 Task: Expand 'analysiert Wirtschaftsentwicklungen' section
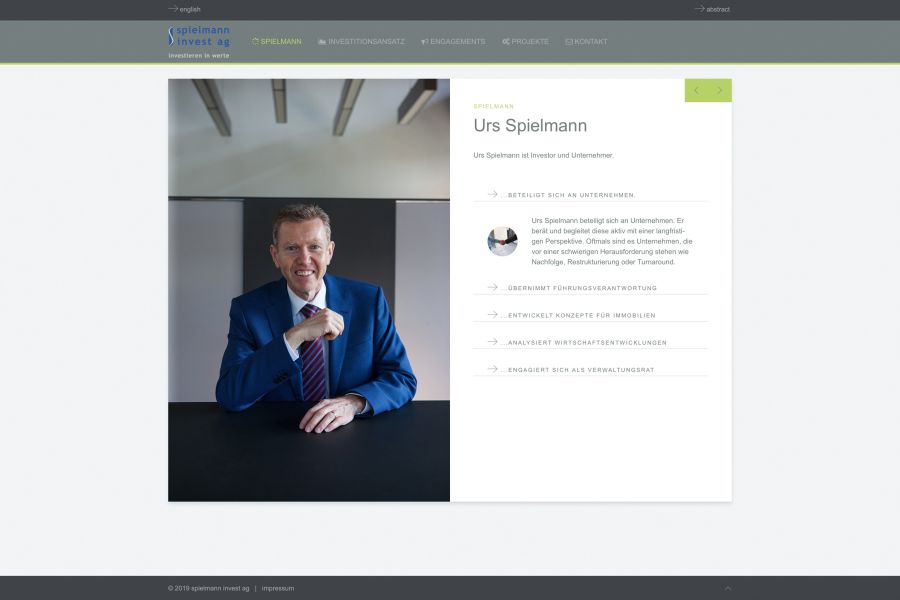(591, 342)
